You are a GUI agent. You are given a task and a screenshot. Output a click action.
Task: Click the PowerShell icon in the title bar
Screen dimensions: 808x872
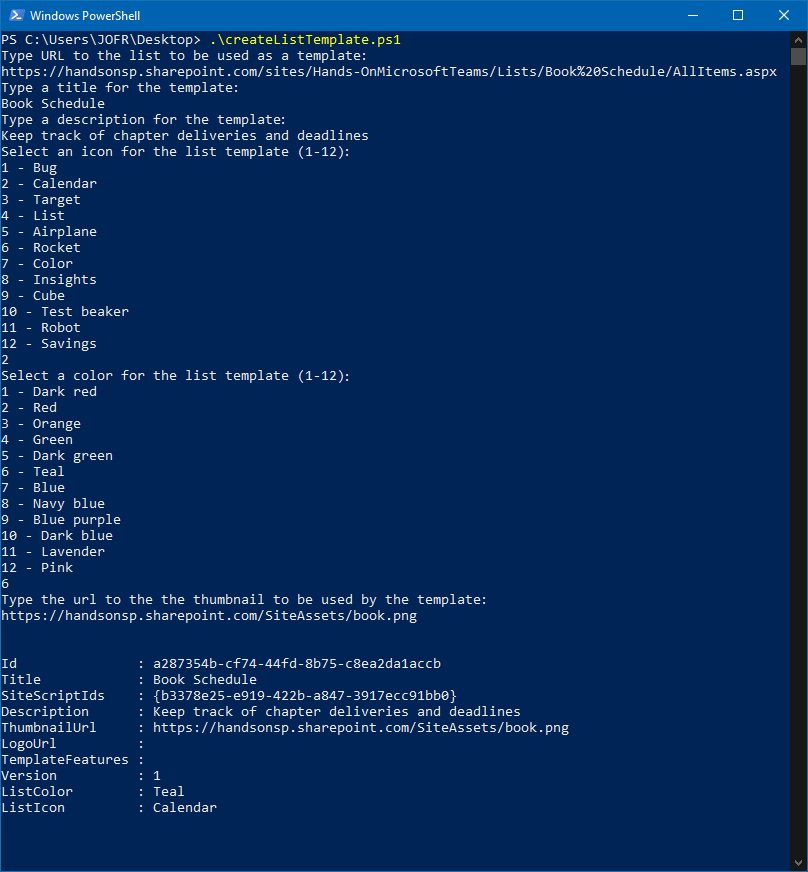[15, 15]
